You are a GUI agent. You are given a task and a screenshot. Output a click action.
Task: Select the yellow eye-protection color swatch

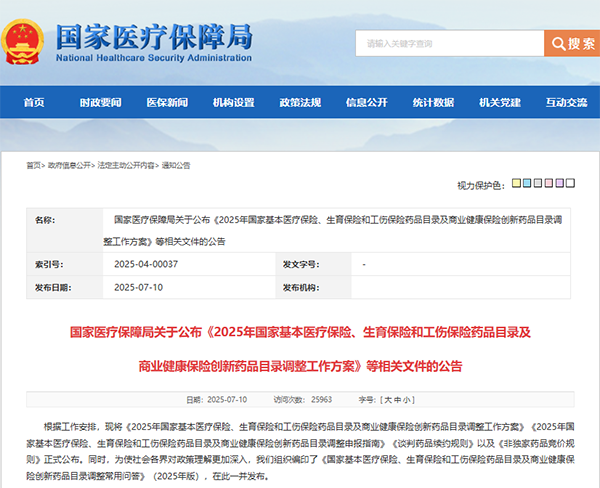point(516,183)
